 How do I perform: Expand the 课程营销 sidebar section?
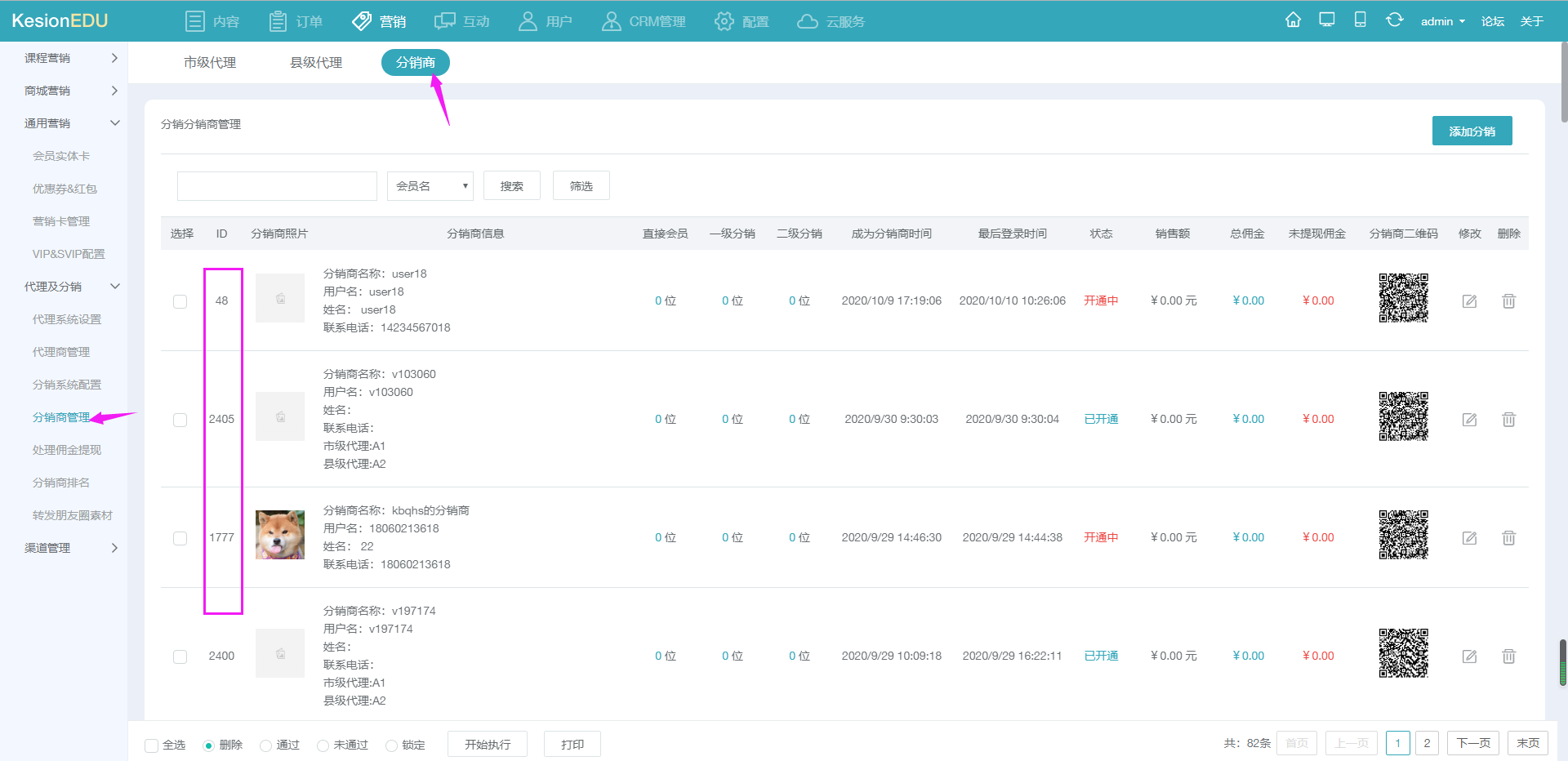71,58
